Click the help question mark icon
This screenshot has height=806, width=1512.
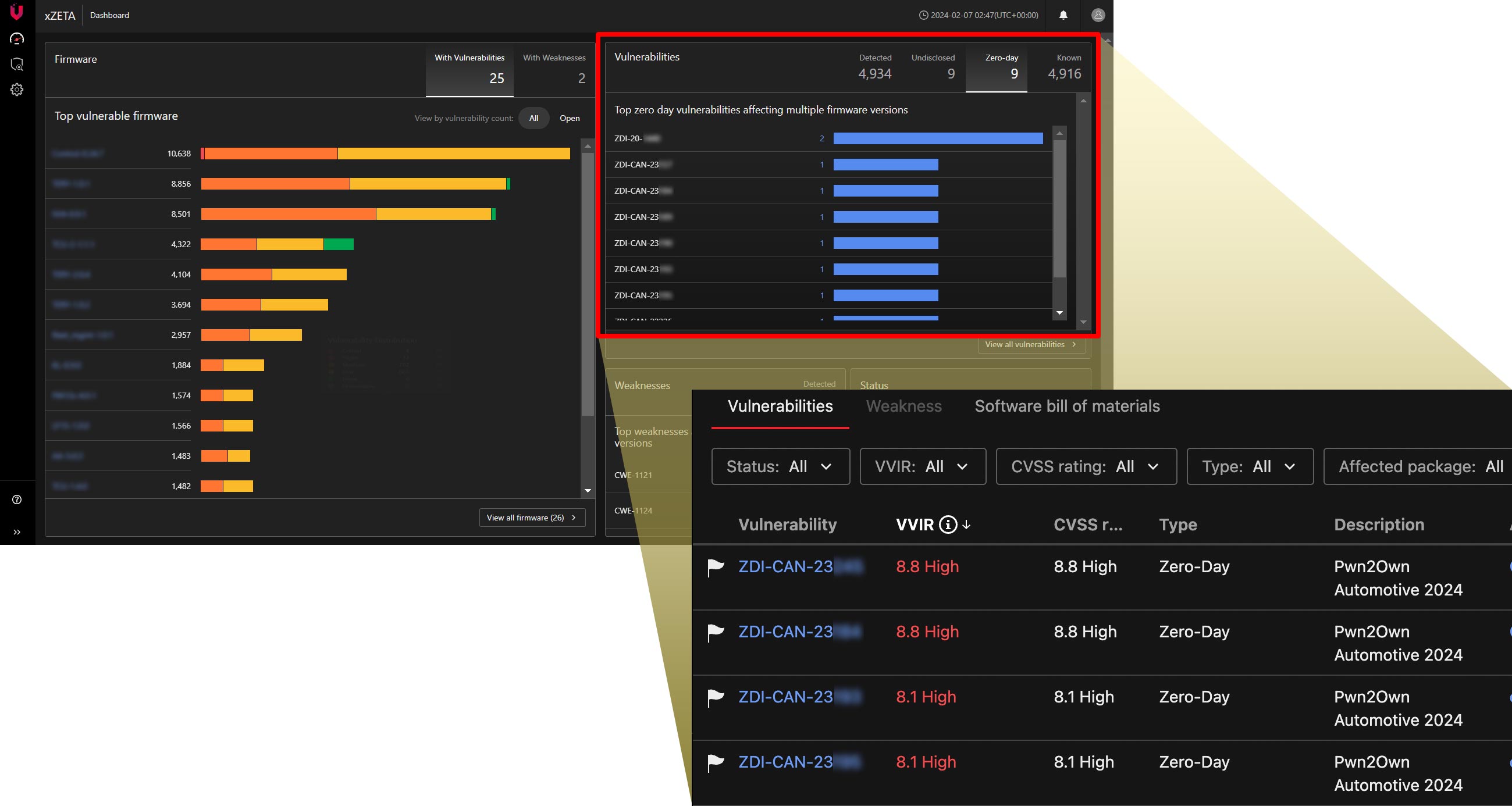pos(17,500)
